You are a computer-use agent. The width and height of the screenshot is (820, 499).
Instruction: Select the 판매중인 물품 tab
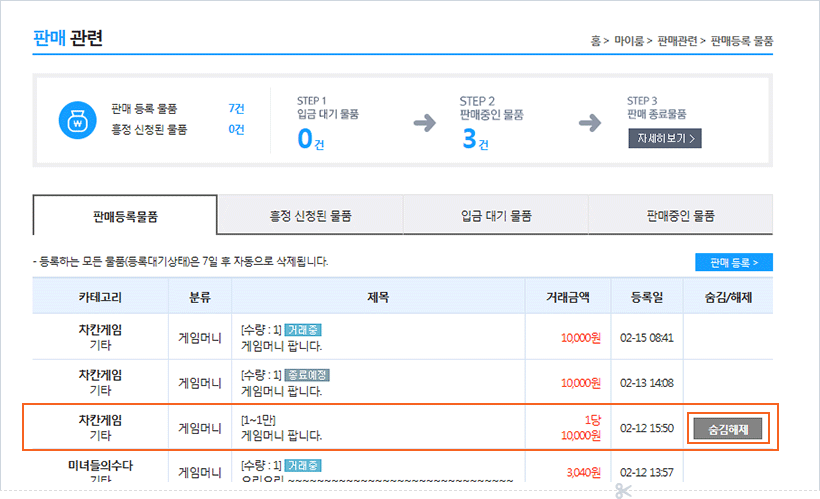pos(681,215)
